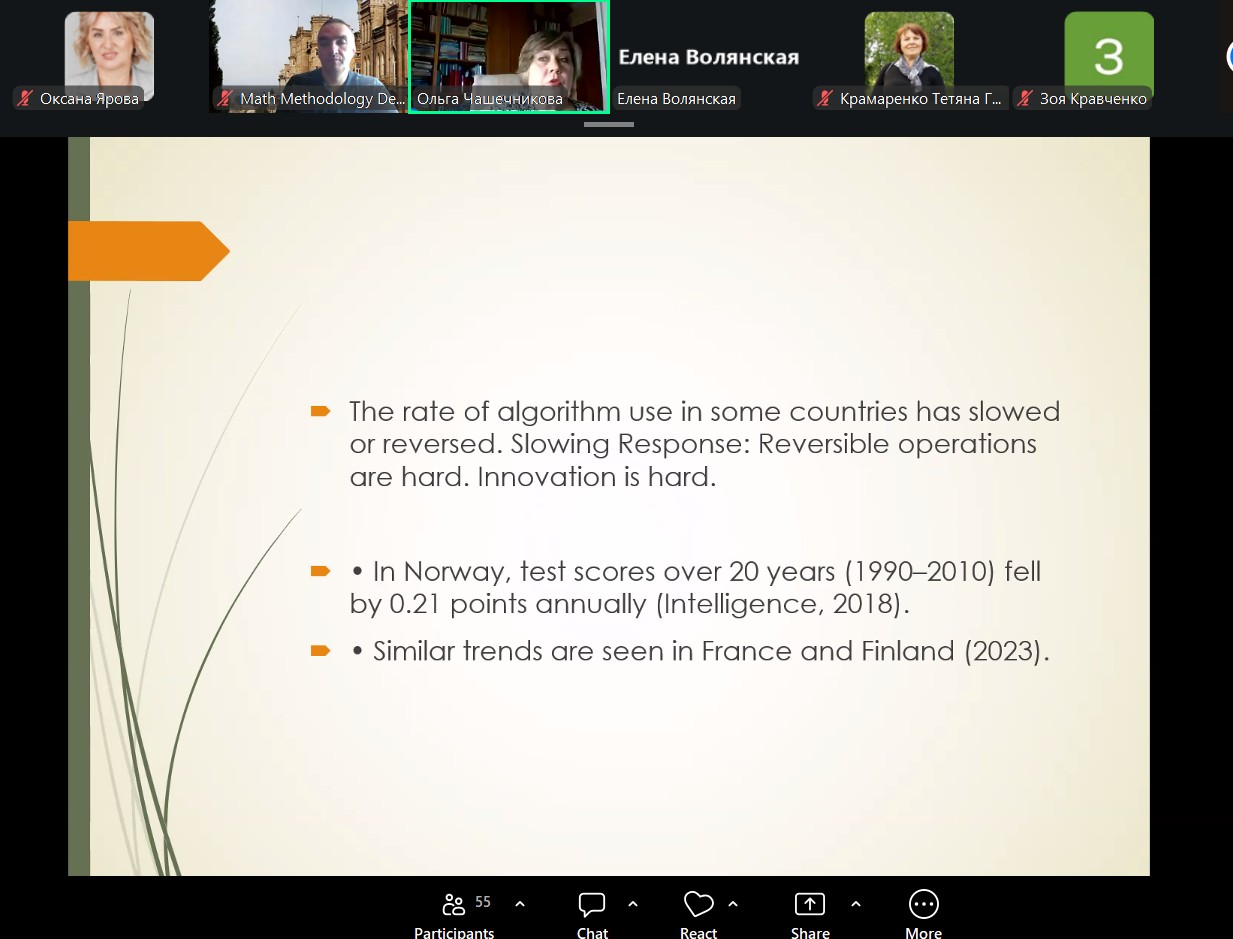Expand the chevron next to Chat
This screenshot has height=939, width=1233.
click(633, 904)
